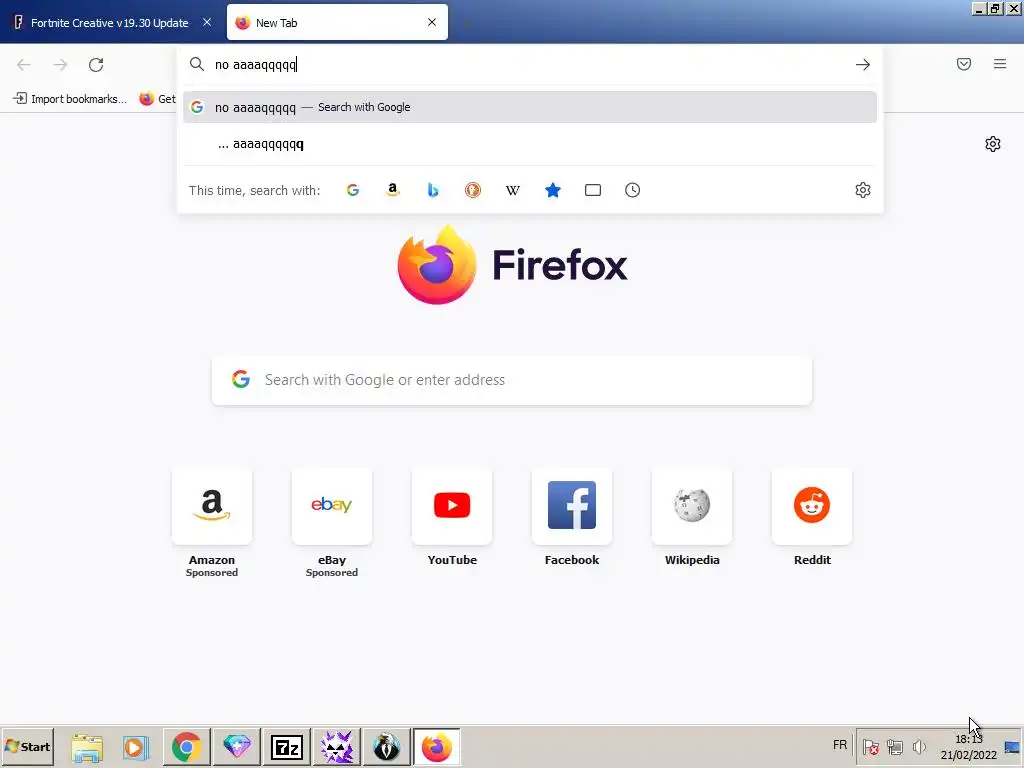Search in open Tabs icon

(593, 190)
